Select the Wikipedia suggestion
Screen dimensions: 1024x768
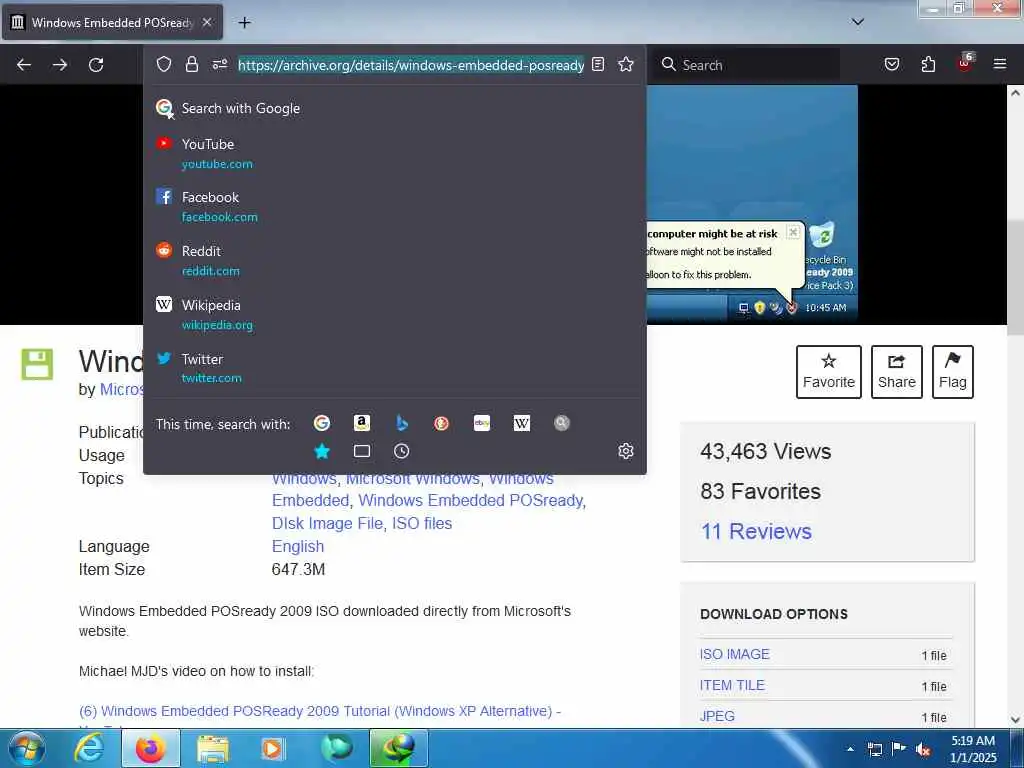pos(395,315)
